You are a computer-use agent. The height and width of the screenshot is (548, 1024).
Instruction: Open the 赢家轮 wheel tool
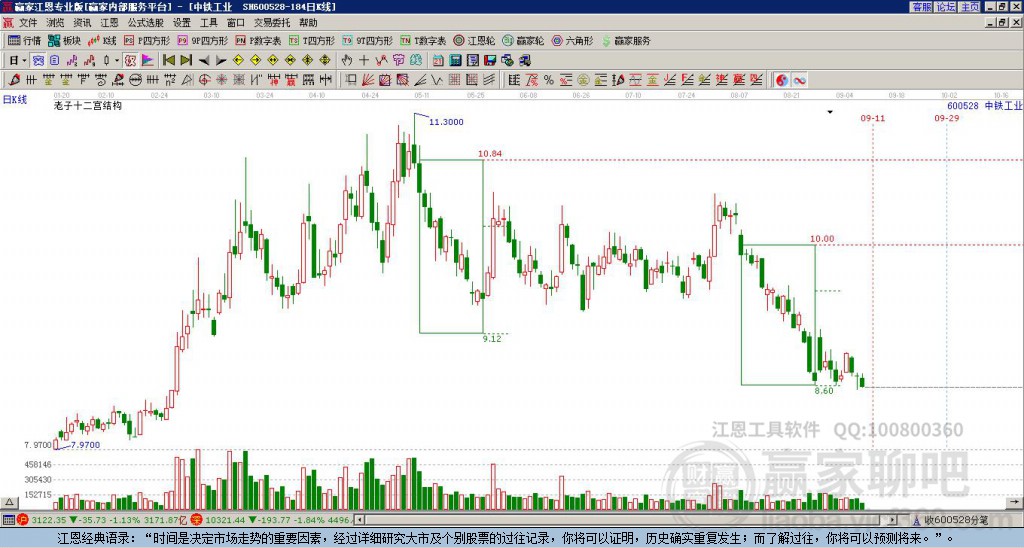point(523,40)
